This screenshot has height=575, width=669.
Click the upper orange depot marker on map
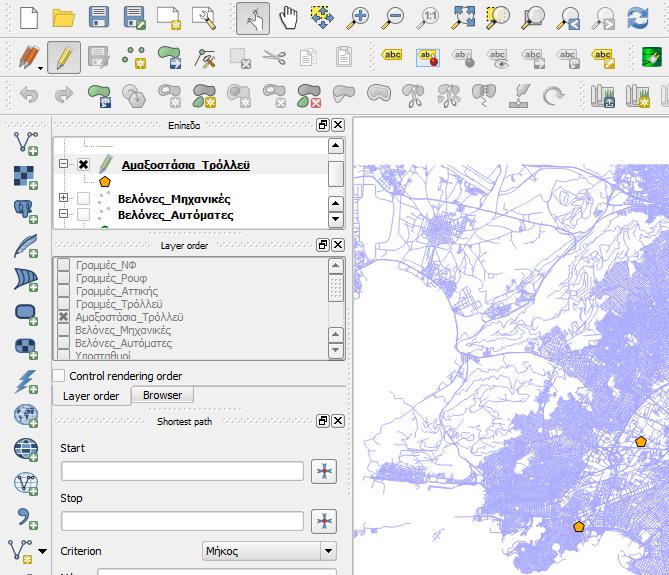[x=641, y=441]
